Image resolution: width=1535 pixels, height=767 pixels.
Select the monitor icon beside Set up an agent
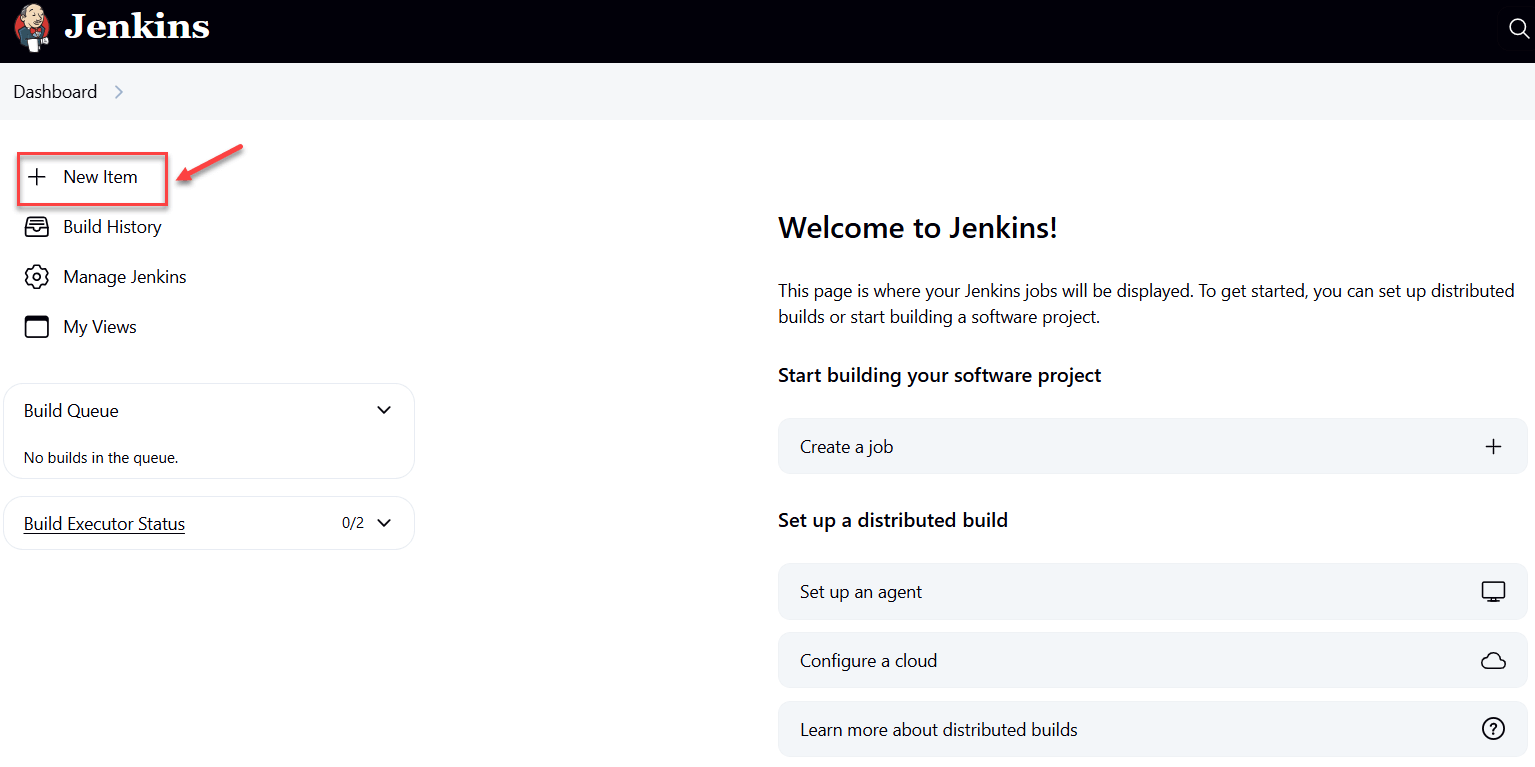tap(1493, 591)
